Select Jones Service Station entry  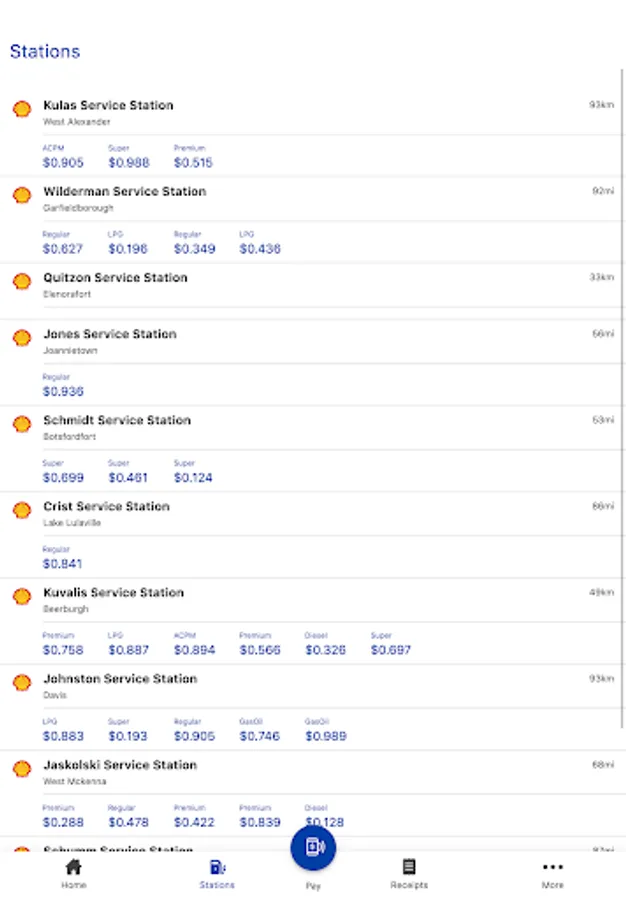[x=109, y=334]
